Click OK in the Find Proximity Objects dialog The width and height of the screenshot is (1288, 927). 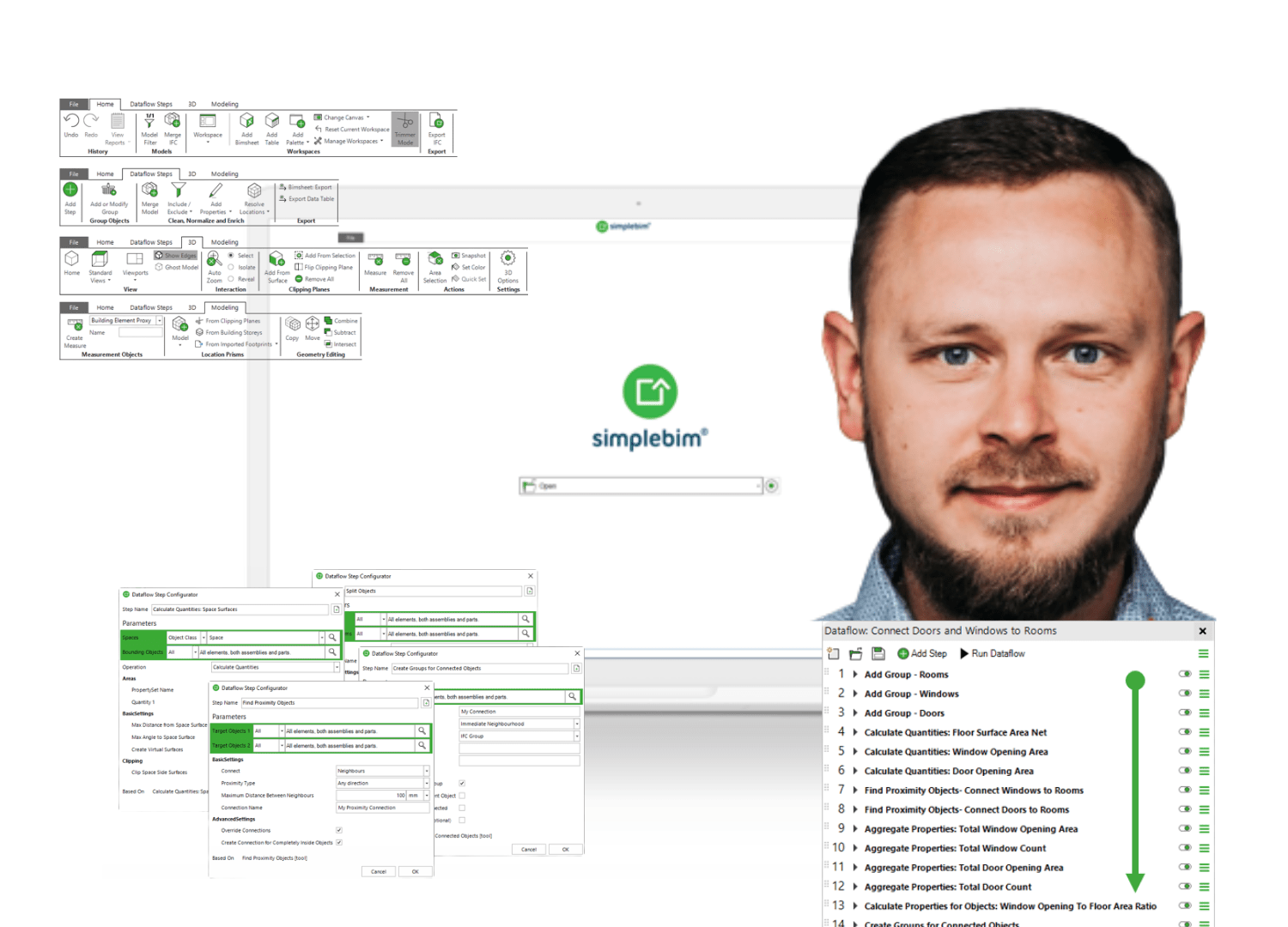(416, 871)
